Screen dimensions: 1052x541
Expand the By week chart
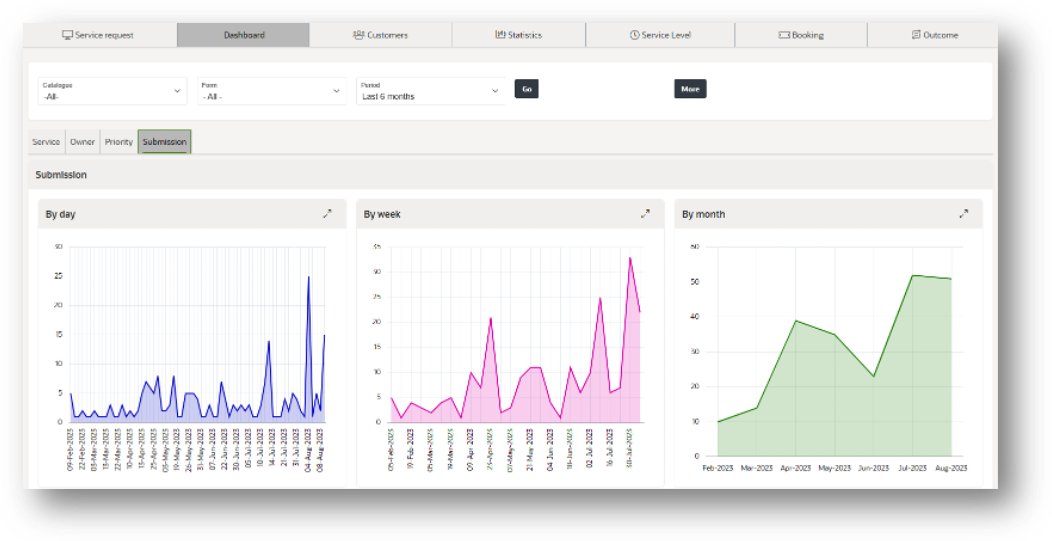tap(645, 214)
